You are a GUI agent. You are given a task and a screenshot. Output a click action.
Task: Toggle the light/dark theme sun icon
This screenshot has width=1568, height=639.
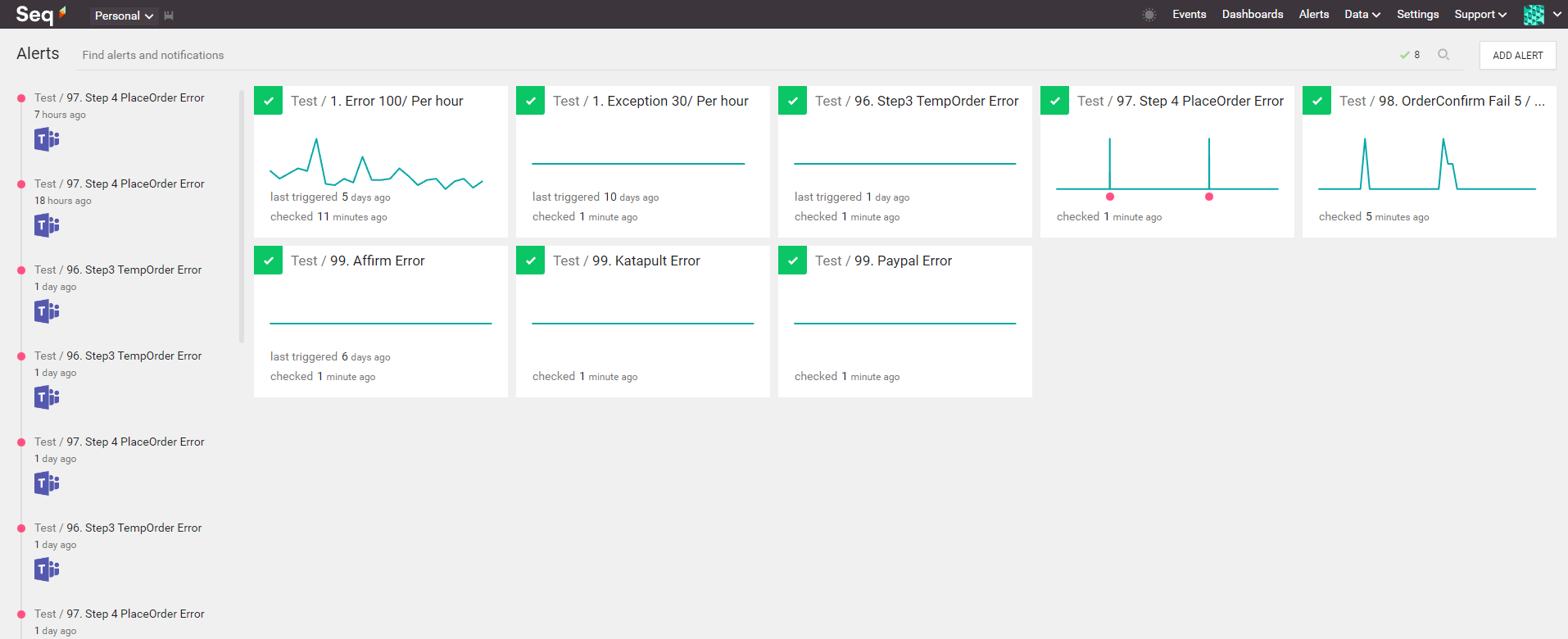tap(1149, 15)
